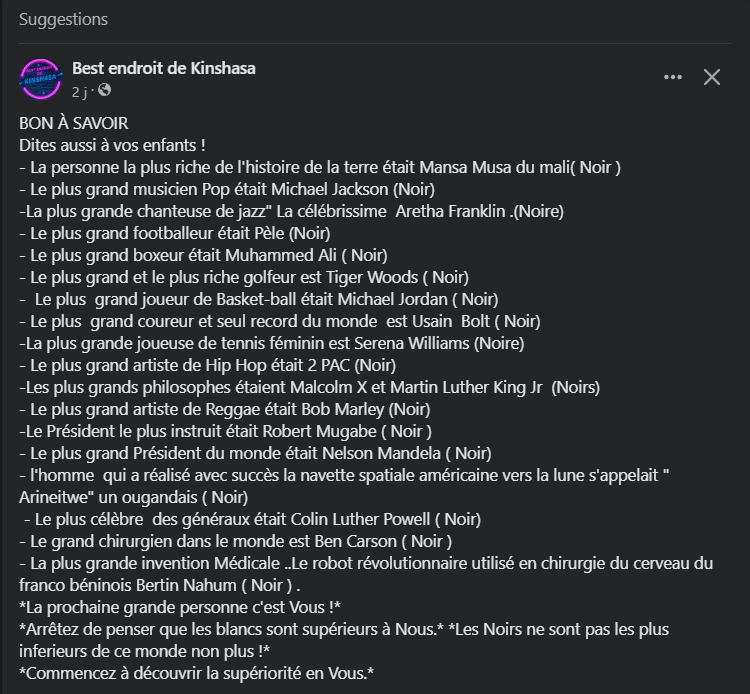
Task: Click the Suggestions heading
Action: [x=63, y=19]
